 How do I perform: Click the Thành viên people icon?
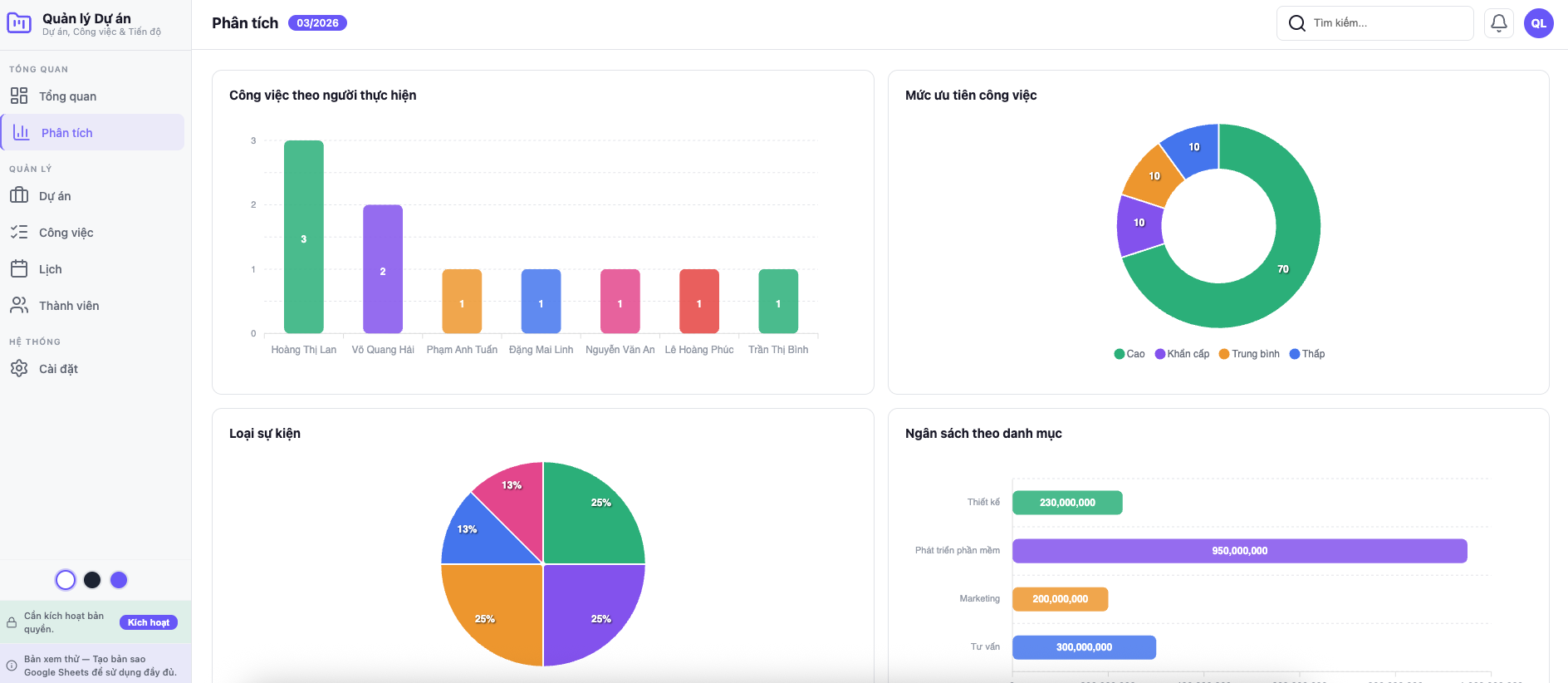click(x=19, y=306)
